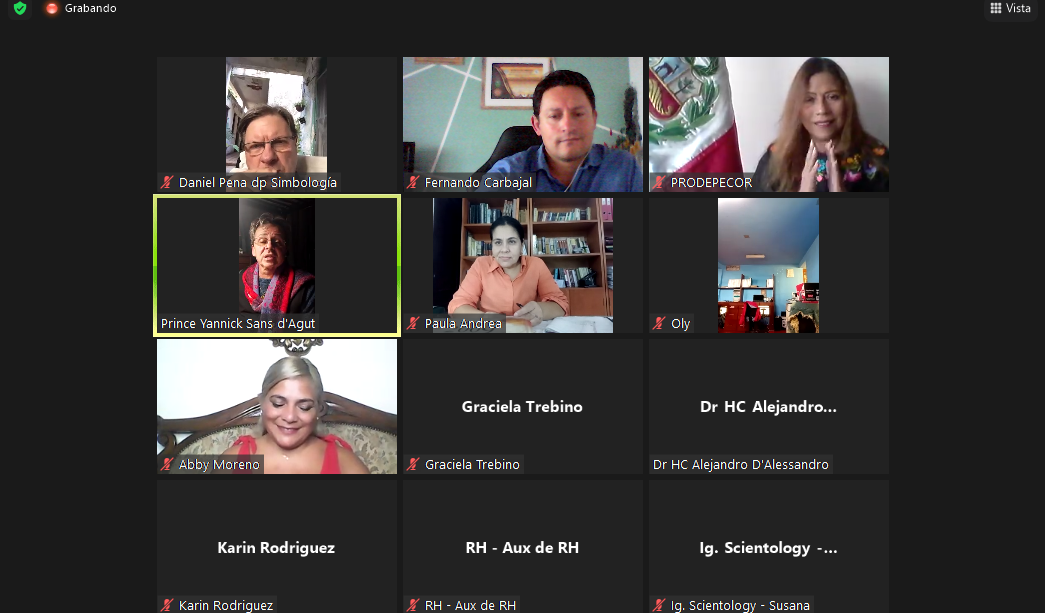This screenshot has width=1045, height=613.
Task: Open the Vista view layout menu
Action: point(1011,8)
